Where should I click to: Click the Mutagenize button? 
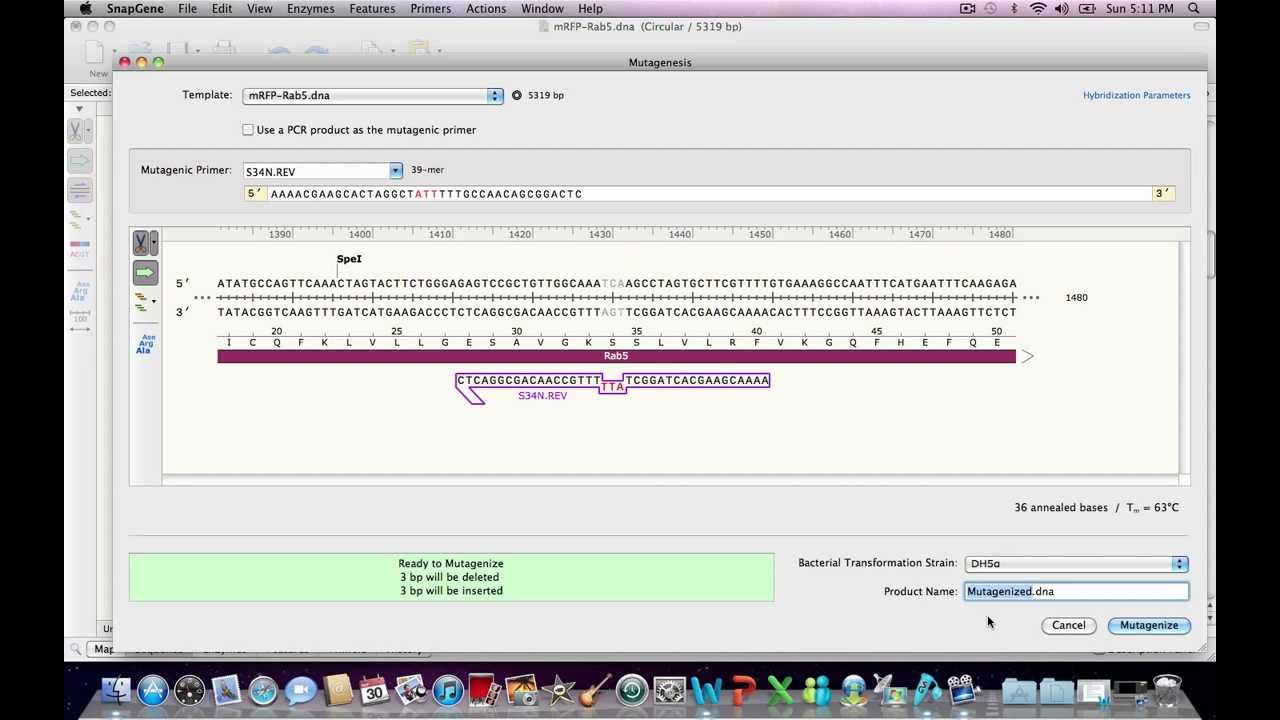point(1149,625)
